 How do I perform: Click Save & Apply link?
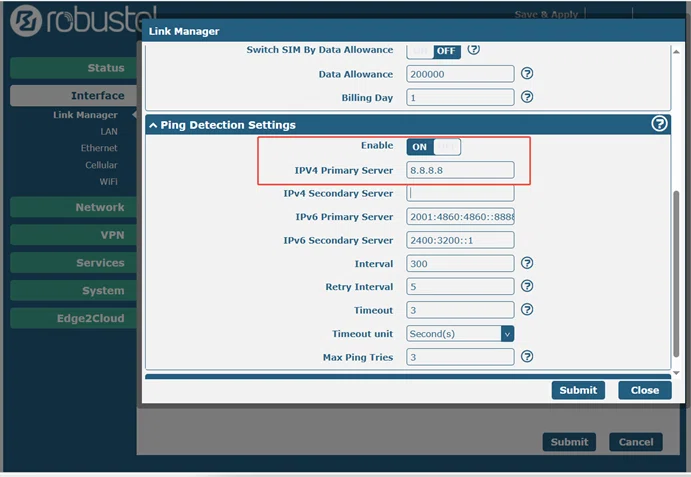pos(546,14)
